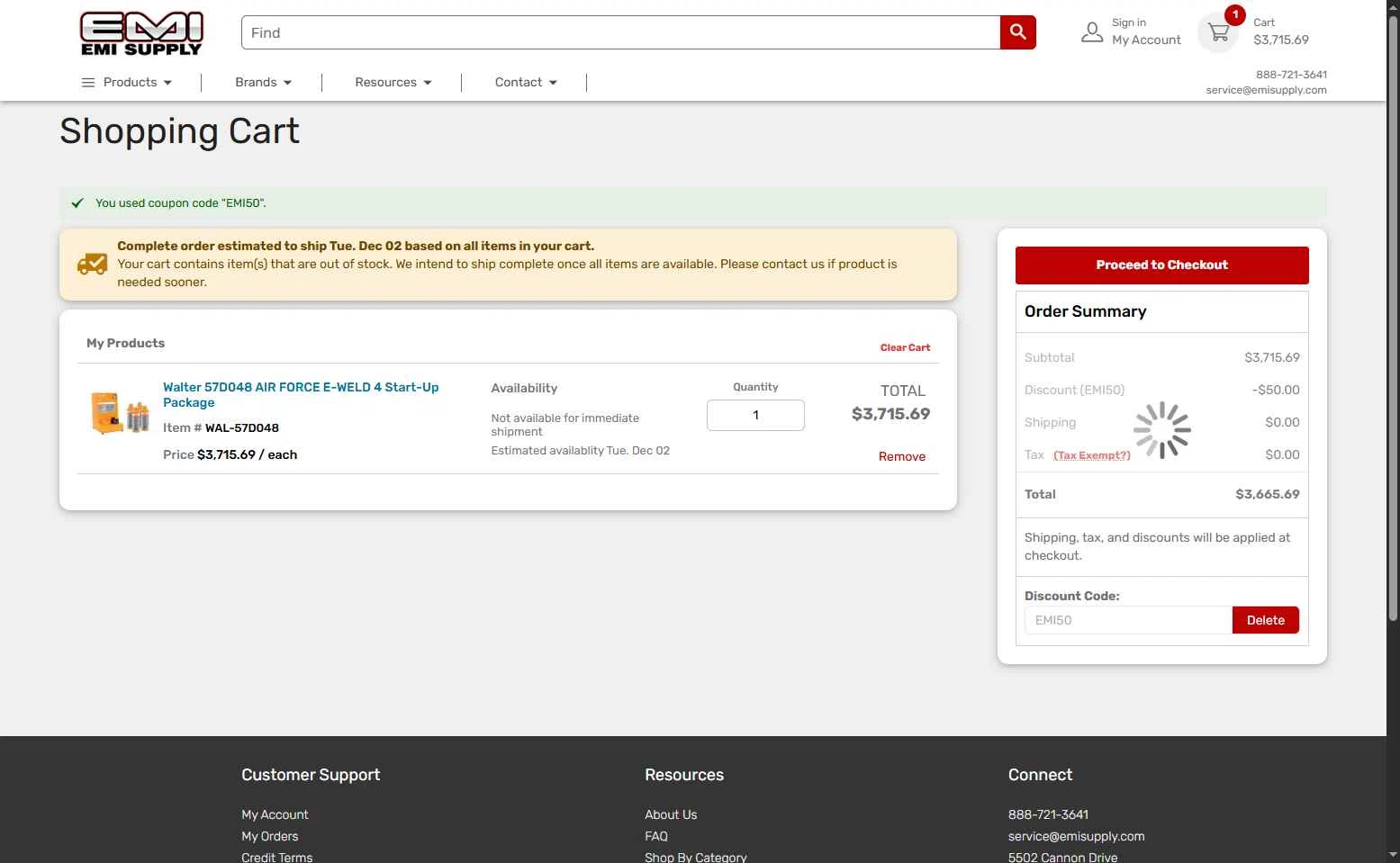Click the Discount (EMI50) -$50.00 amount
Viewport: 1400px width, 863px height.
(1275, 390)
